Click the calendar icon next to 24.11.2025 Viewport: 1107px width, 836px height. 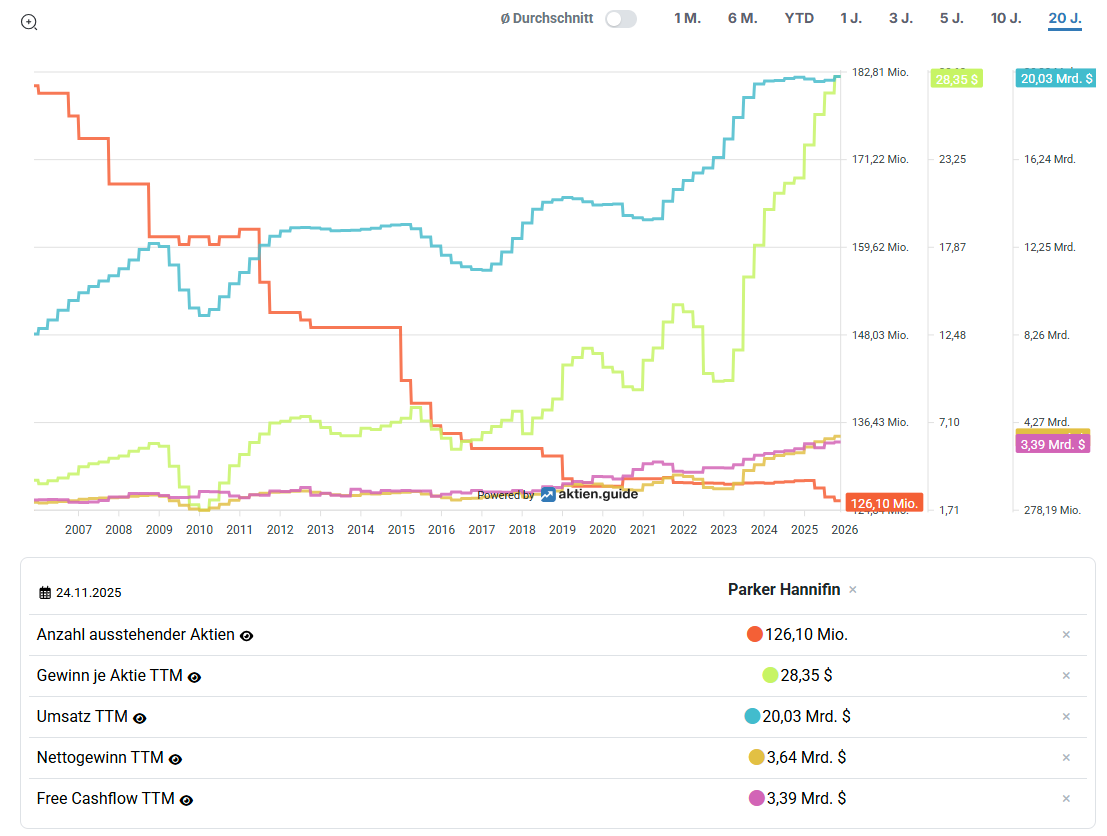tap(45, 593)
